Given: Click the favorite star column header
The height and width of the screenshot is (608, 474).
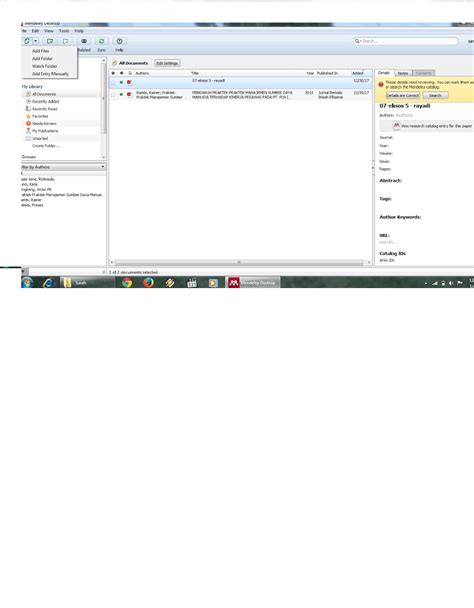Looking at the screenshot, I should (x=113, y=73).
